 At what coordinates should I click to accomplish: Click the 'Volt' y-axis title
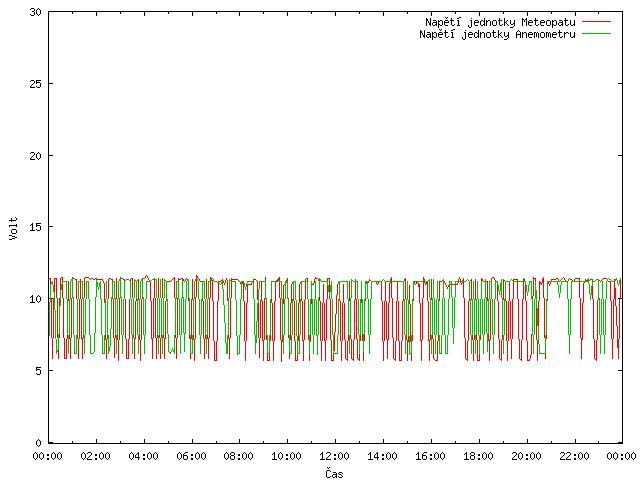(14, 228)
